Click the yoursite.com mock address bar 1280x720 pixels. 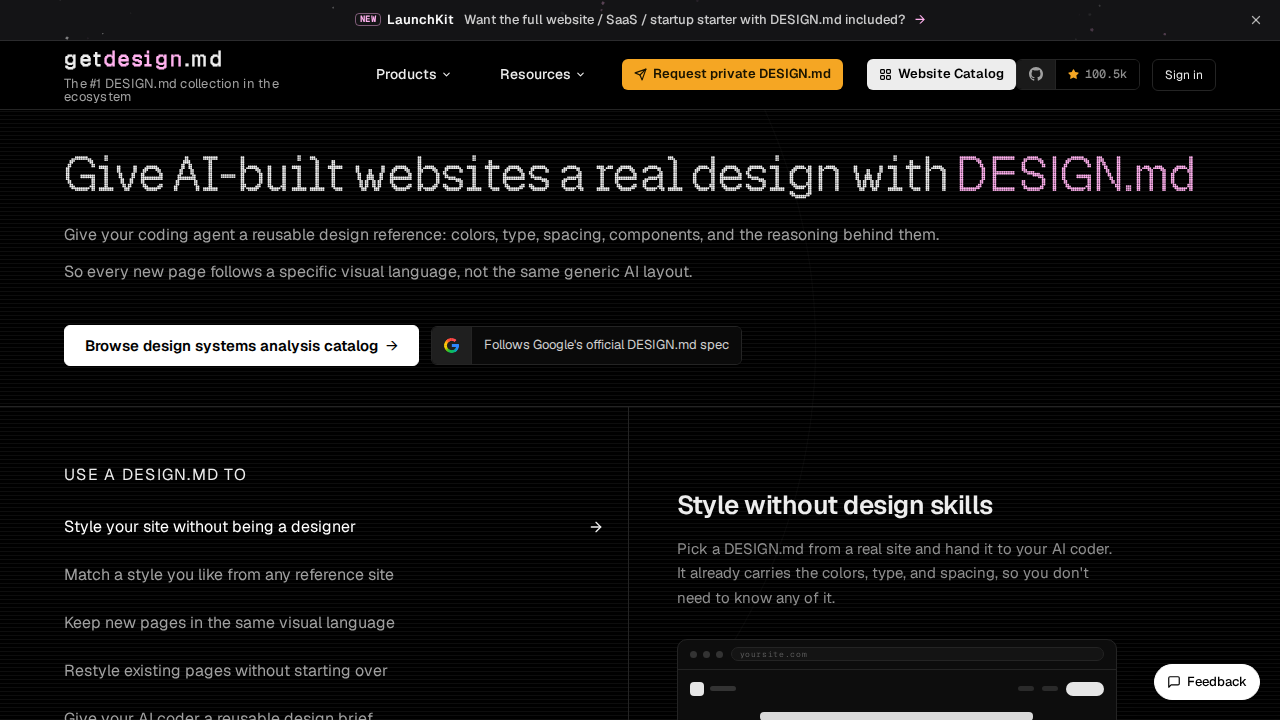[917, 654]
